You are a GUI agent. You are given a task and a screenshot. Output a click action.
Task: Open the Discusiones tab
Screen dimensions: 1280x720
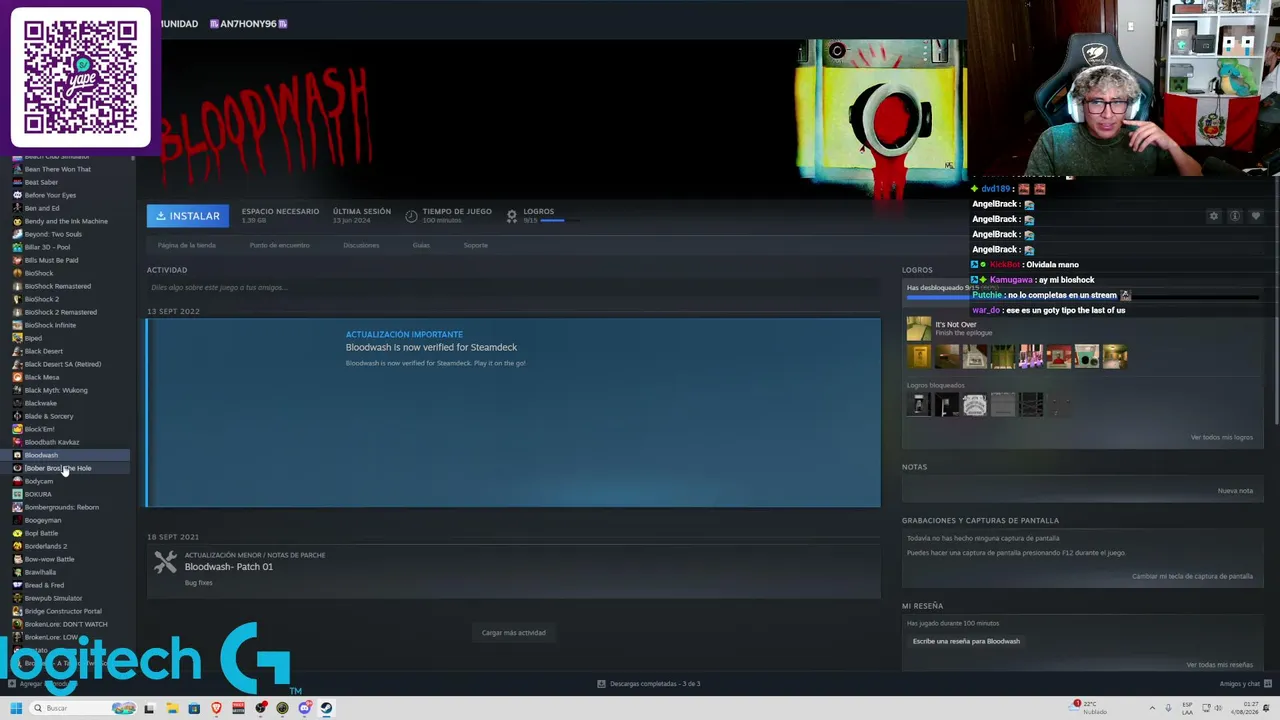pyautogui.click(x=361, y=245)
